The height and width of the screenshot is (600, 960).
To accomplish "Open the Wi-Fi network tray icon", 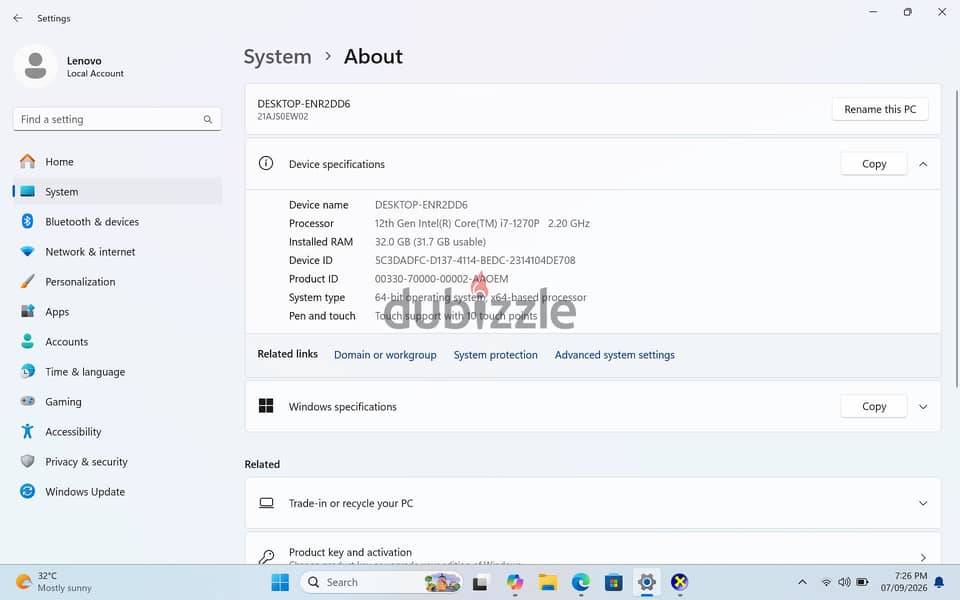I will click(x=826, y=582).
